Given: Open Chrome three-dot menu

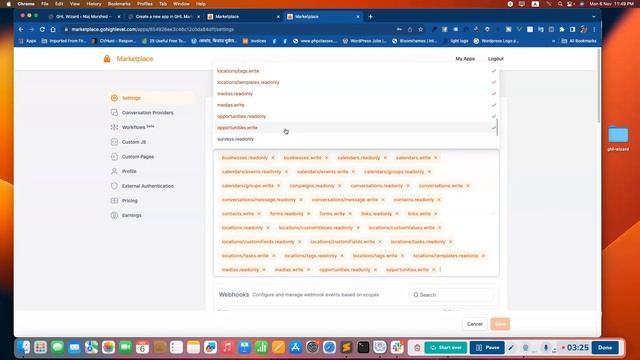Looking at the screenshot, I should click(x=594, y=29).
